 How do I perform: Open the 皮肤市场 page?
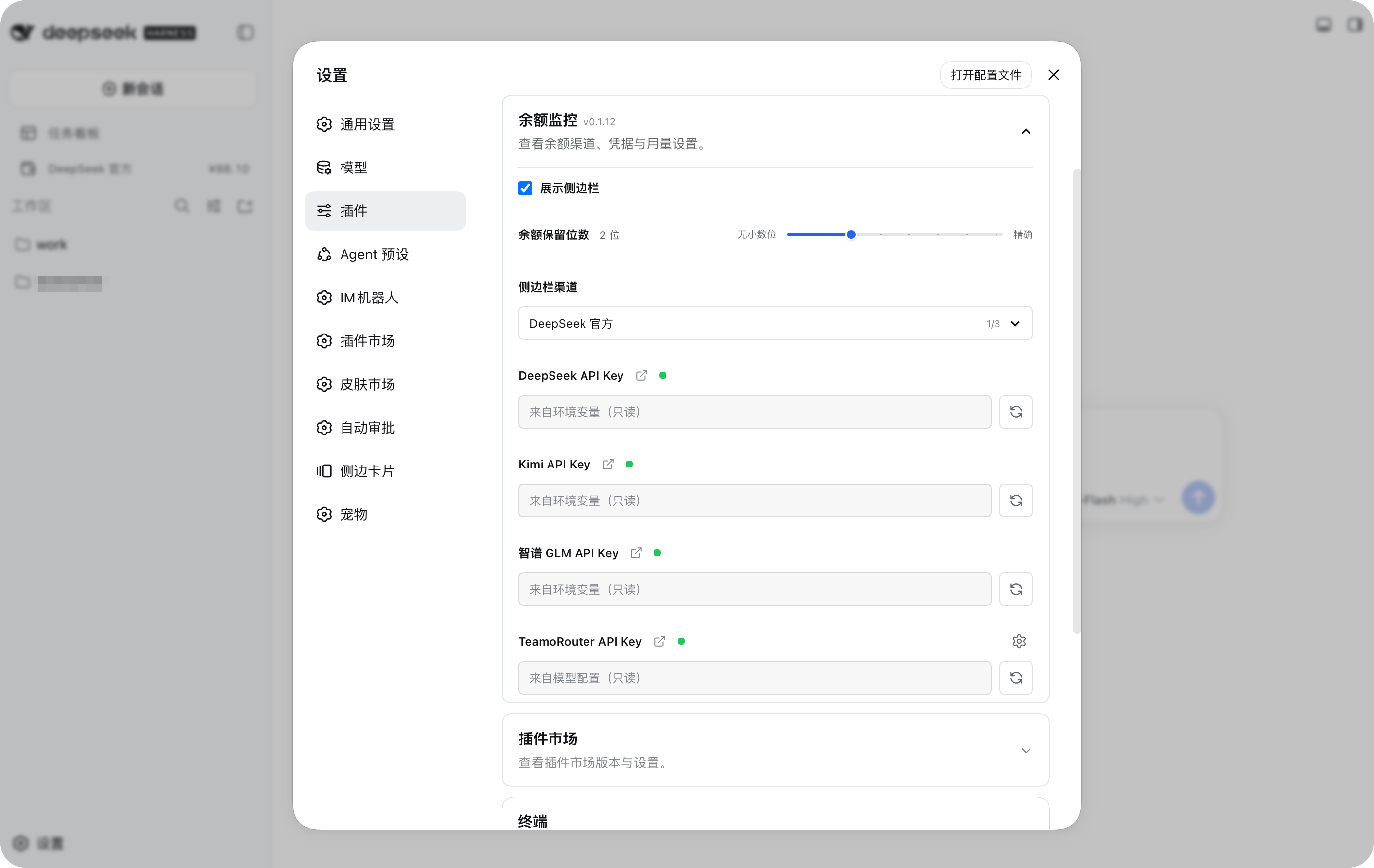point(385,384)
